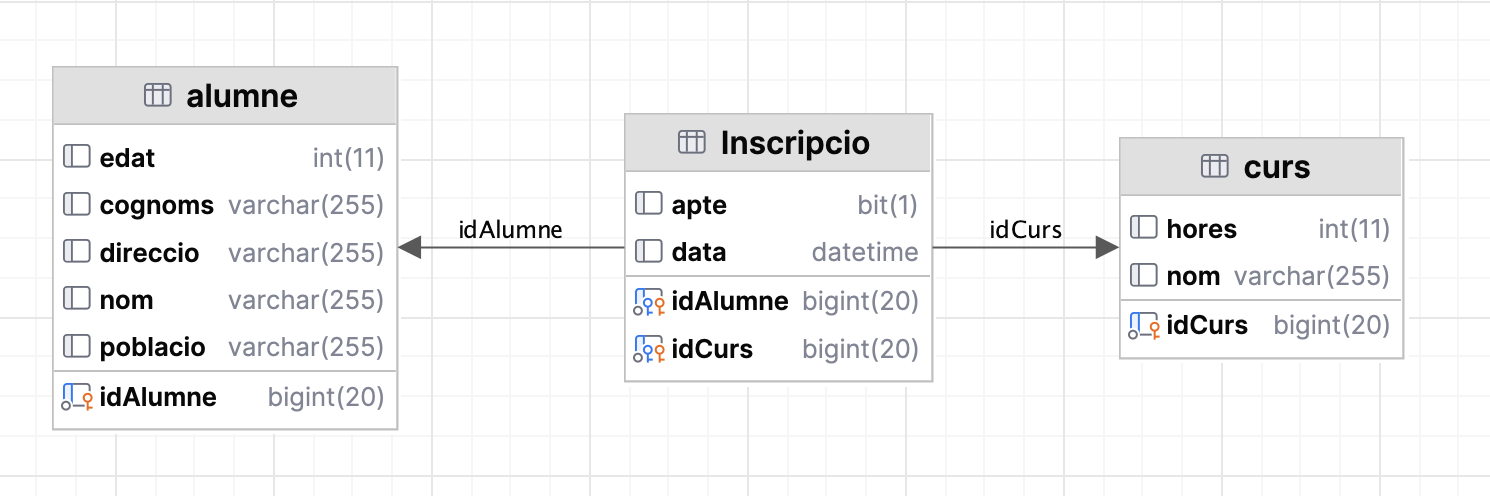
Task: Click the table icon beside Inscripcio header
Action: (692, 143)
